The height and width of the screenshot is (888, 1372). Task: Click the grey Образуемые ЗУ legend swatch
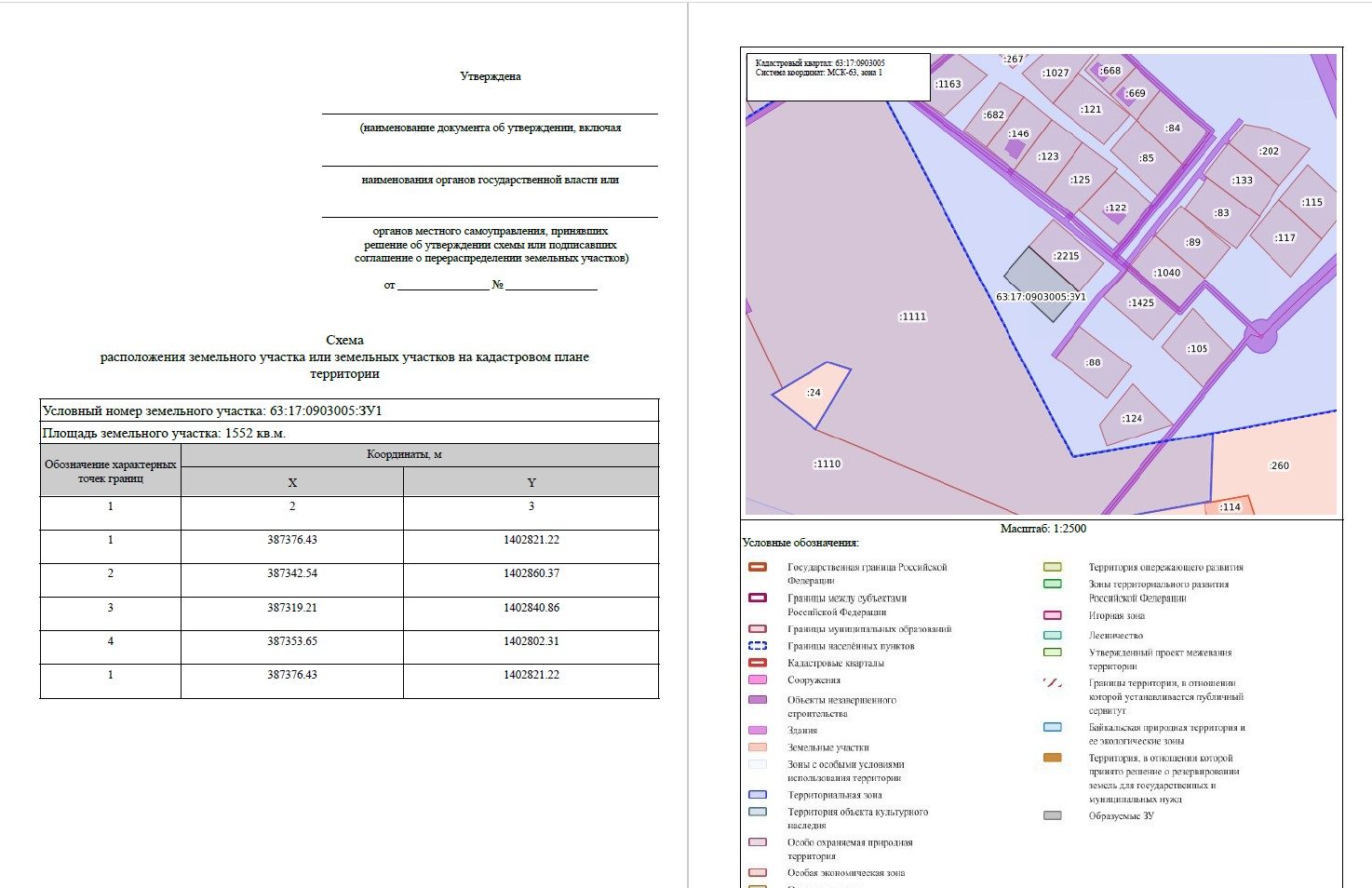coord(1052,815)
